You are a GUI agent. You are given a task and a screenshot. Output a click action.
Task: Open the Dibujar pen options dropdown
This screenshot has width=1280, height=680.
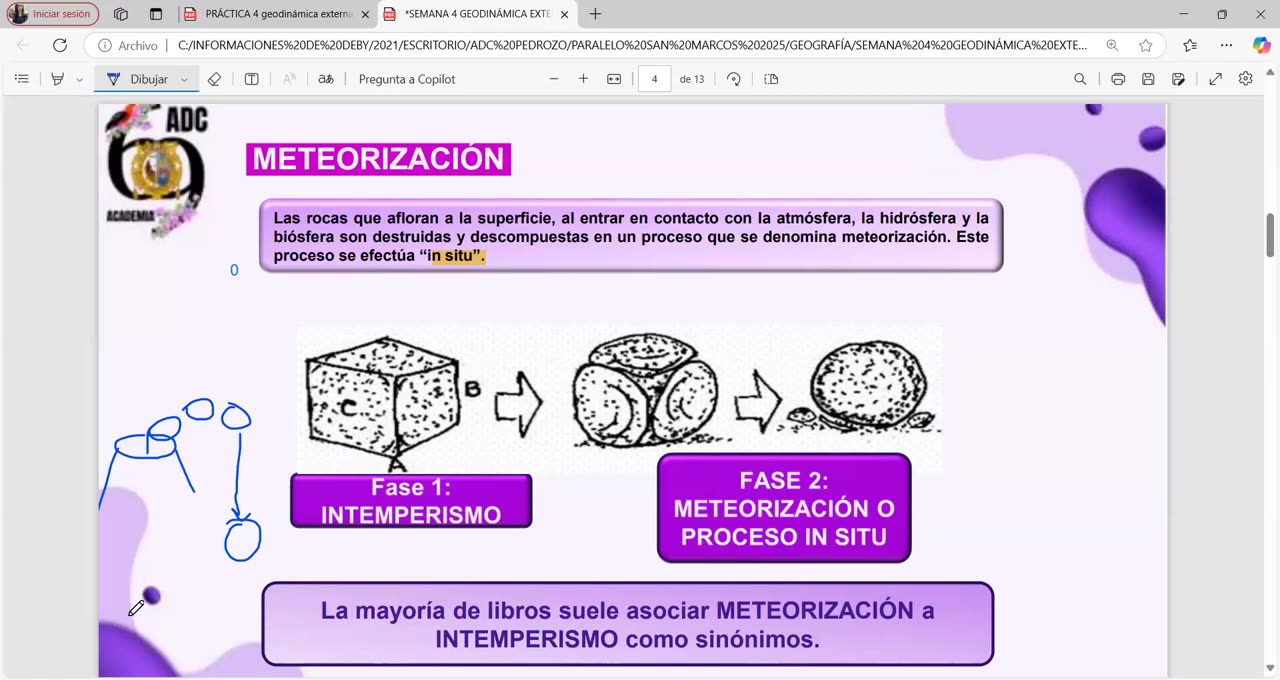tap(184, 79)
